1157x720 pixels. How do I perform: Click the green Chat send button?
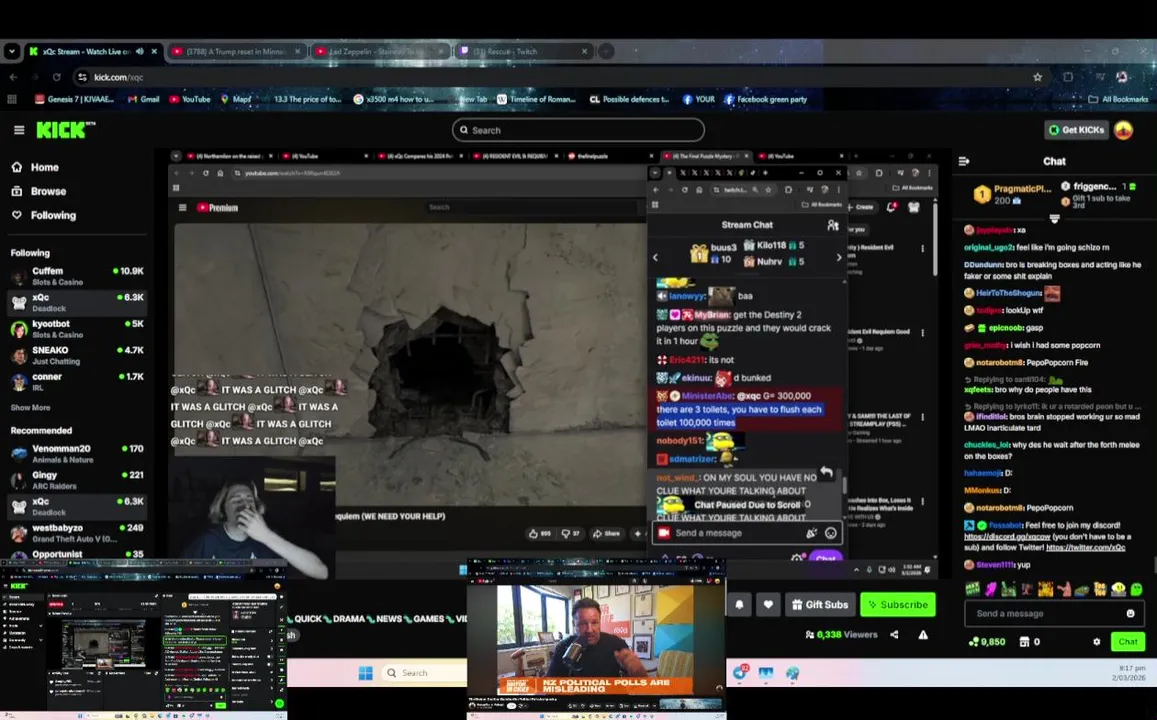1127,642
